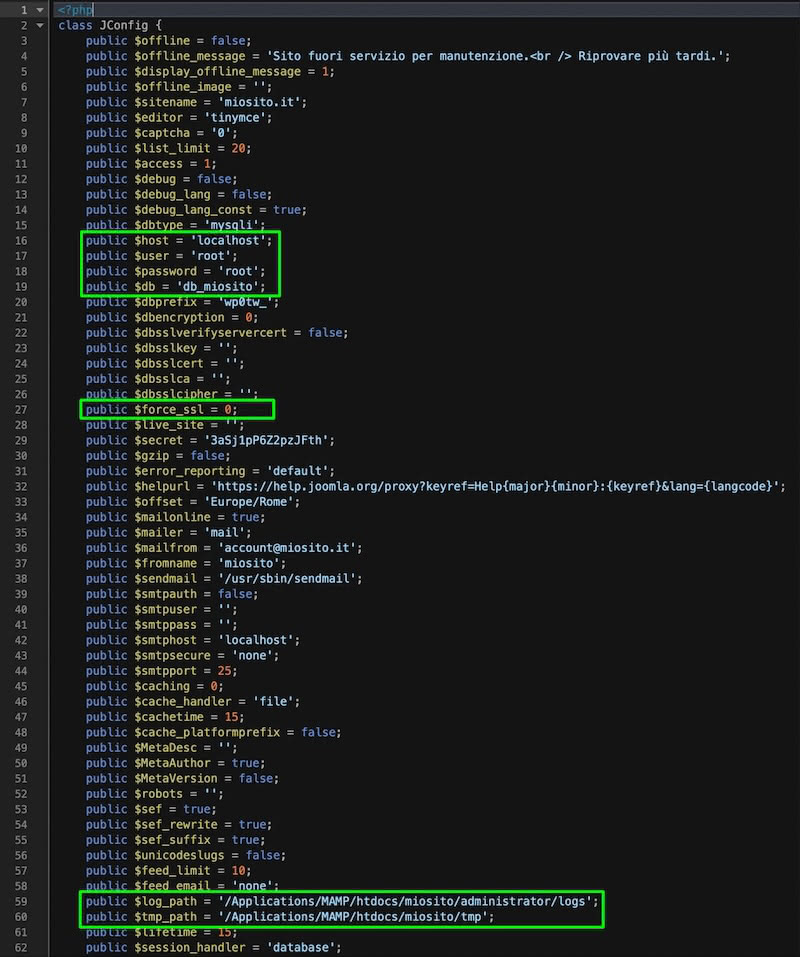Click the '$dbsslca' line
The height and width of the screenshot is (957, 800).
click(x=158, y=379)
